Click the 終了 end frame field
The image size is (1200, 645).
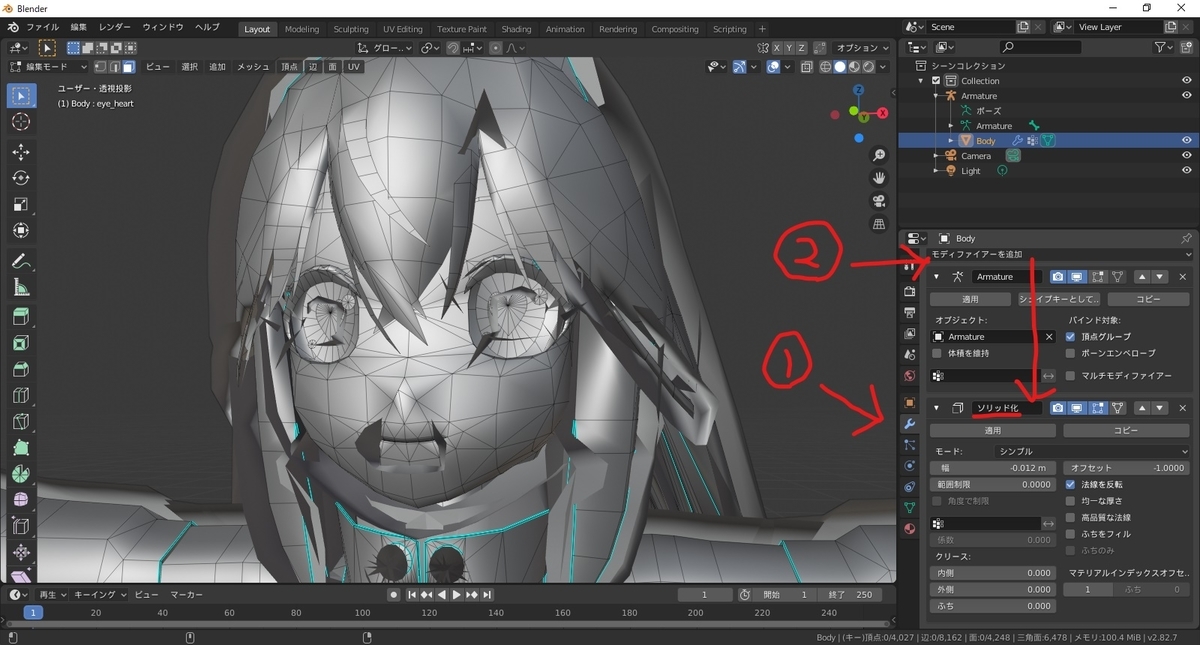848,594
